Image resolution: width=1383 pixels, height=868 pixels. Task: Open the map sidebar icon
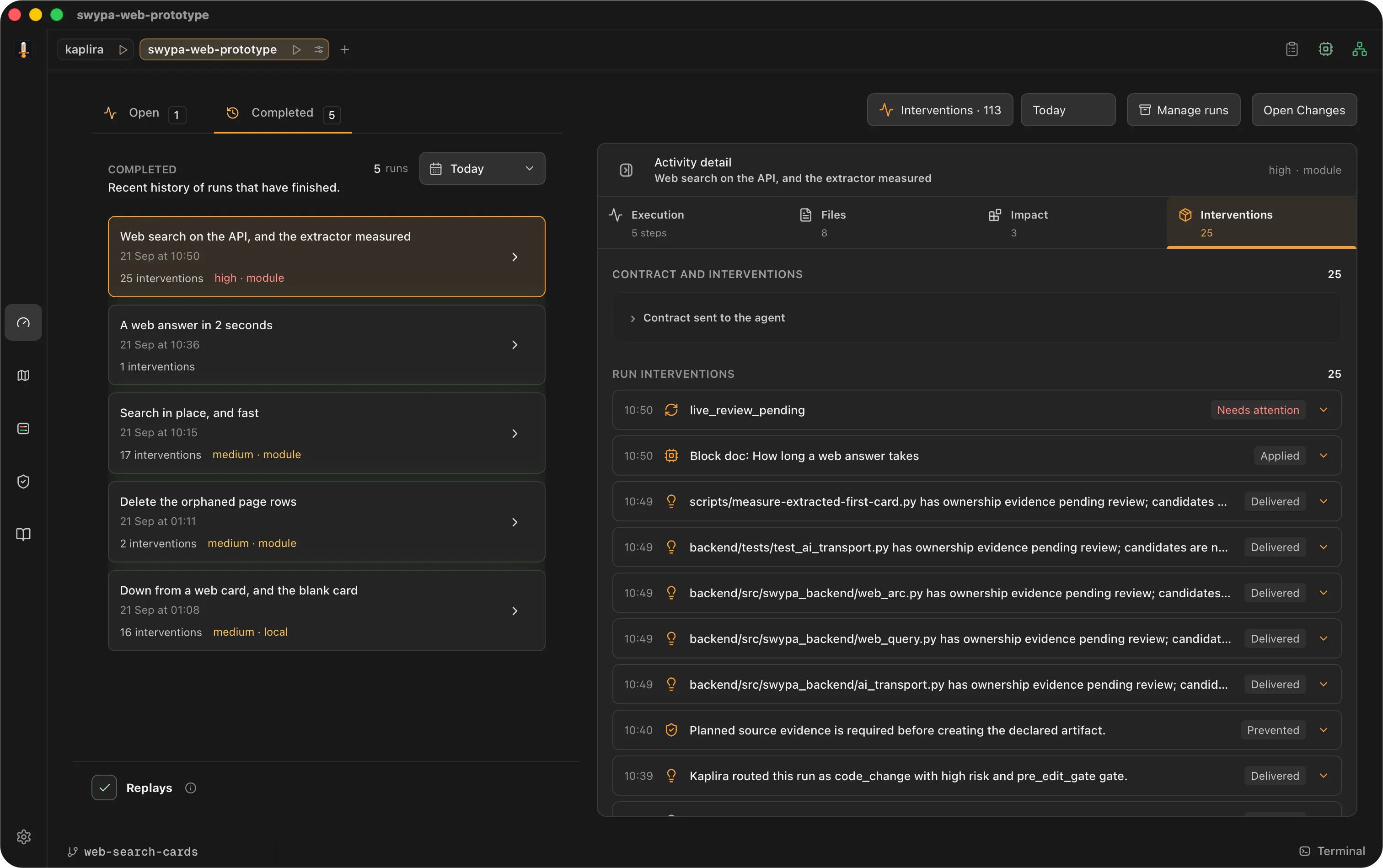(x=23, y=375)
